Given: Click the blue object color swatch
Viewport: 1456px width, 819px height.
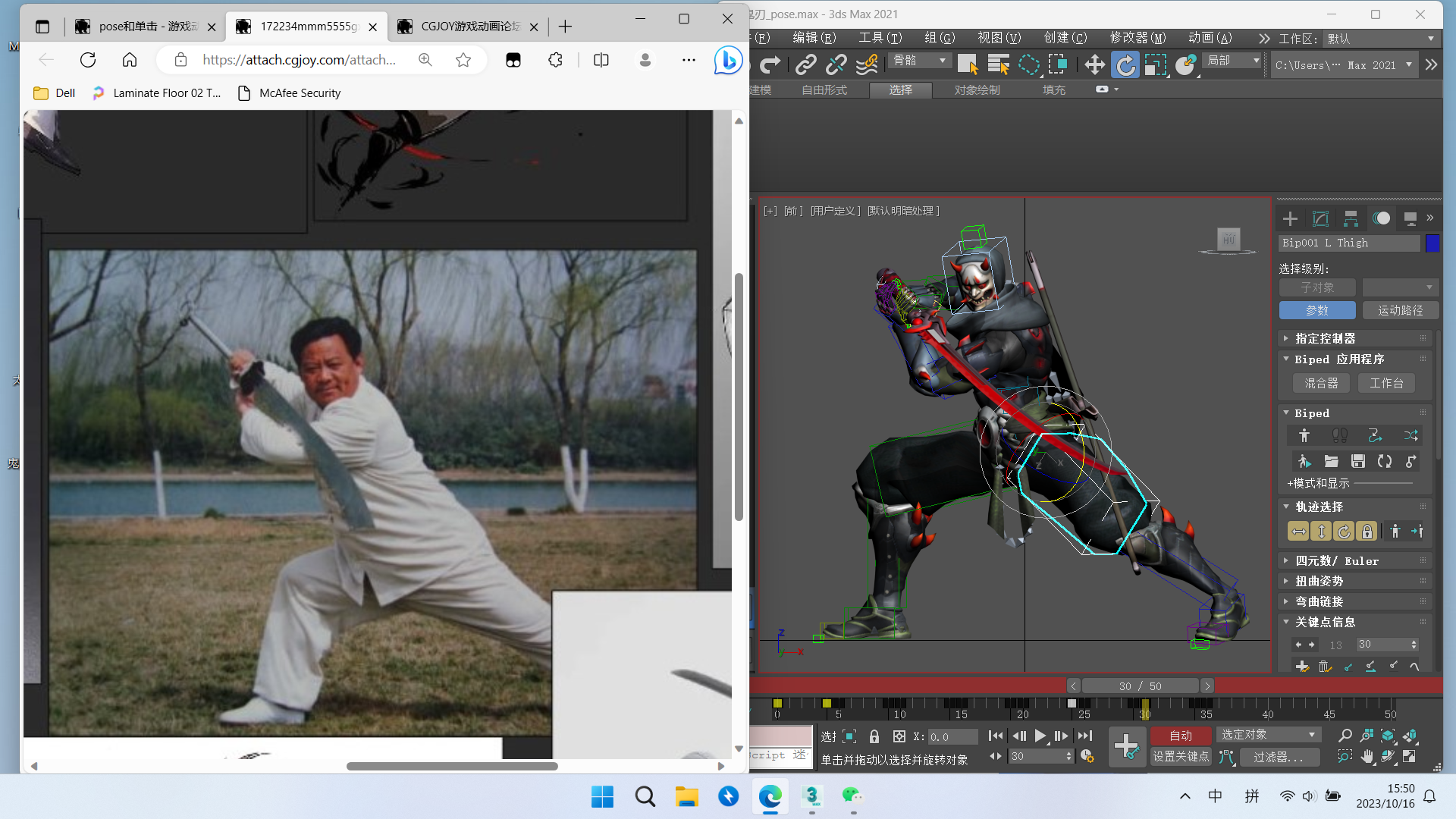Looking at the screenshot, I should point(1432,243).
